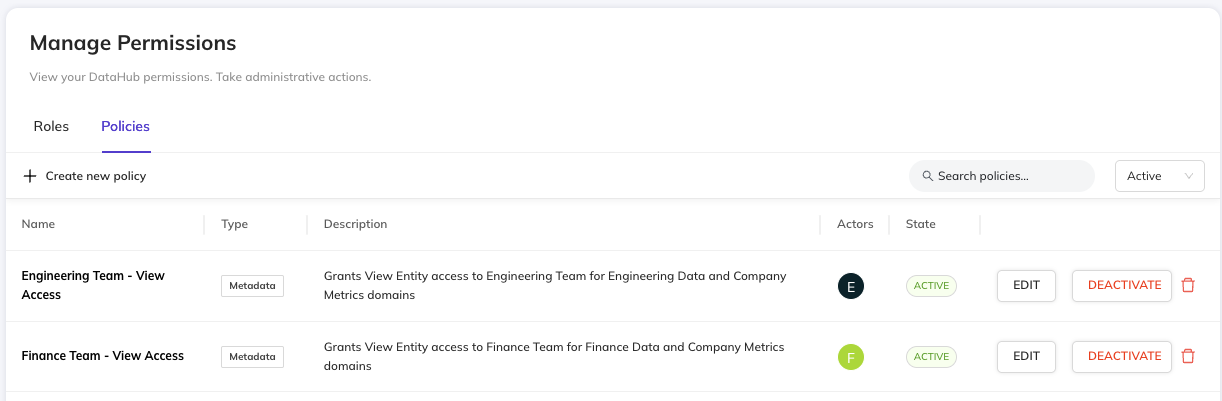Click the Engineering Team actor avatar E
The width and height of the screenshot is (1222, 401).
(851, 287)
